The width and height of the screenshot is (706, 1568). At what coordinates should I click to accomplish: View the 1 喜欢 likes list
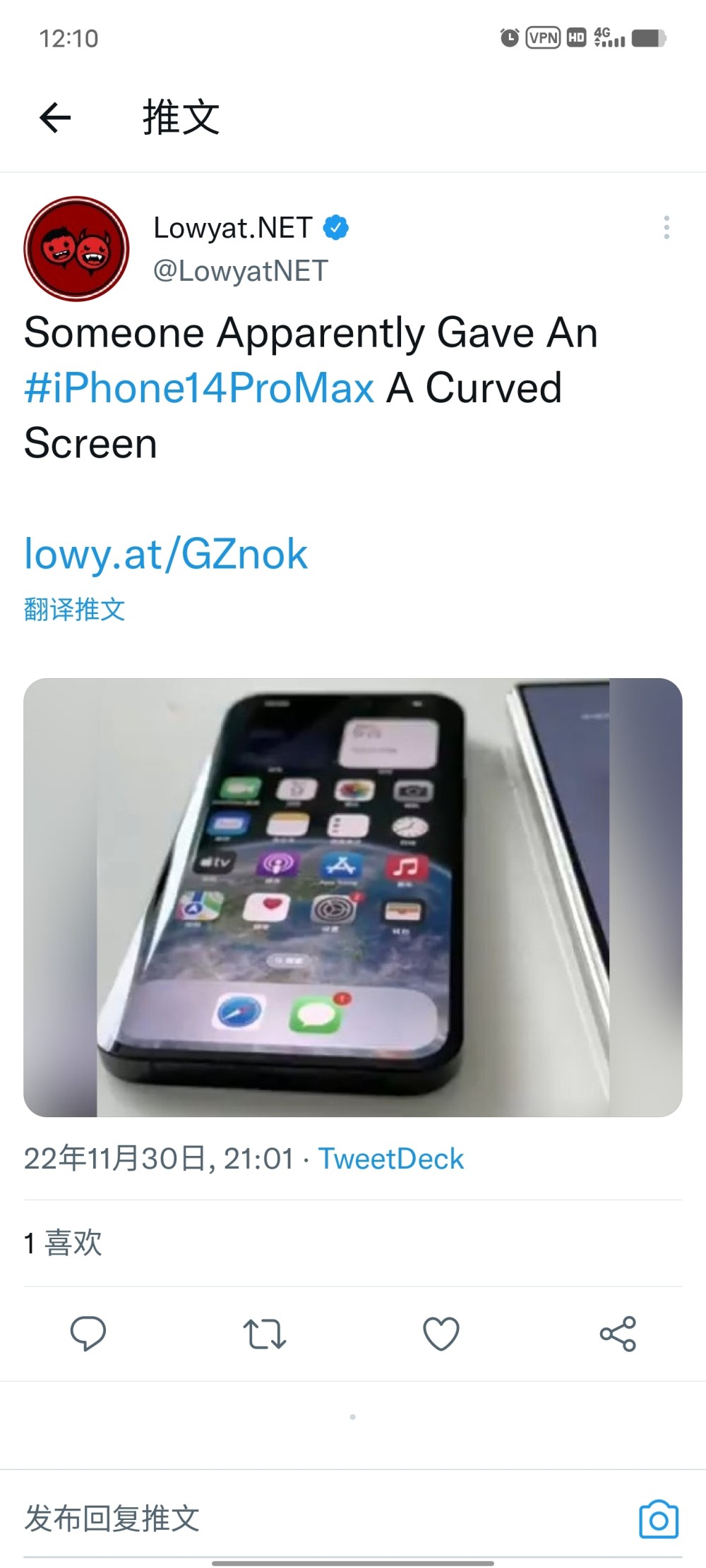63,1243
